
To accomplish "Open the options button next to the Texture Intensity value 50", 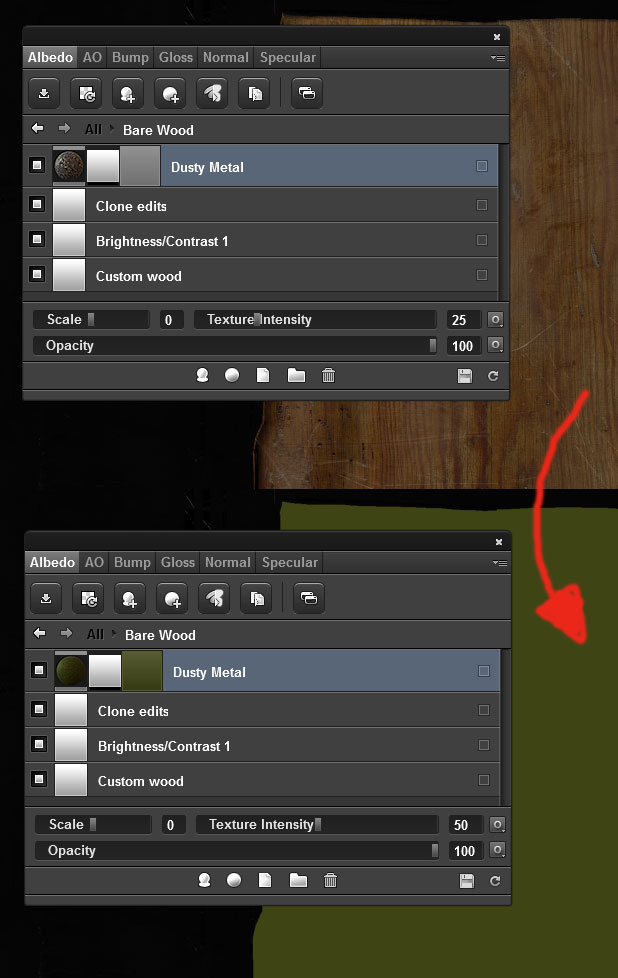I will coord(497,825).
